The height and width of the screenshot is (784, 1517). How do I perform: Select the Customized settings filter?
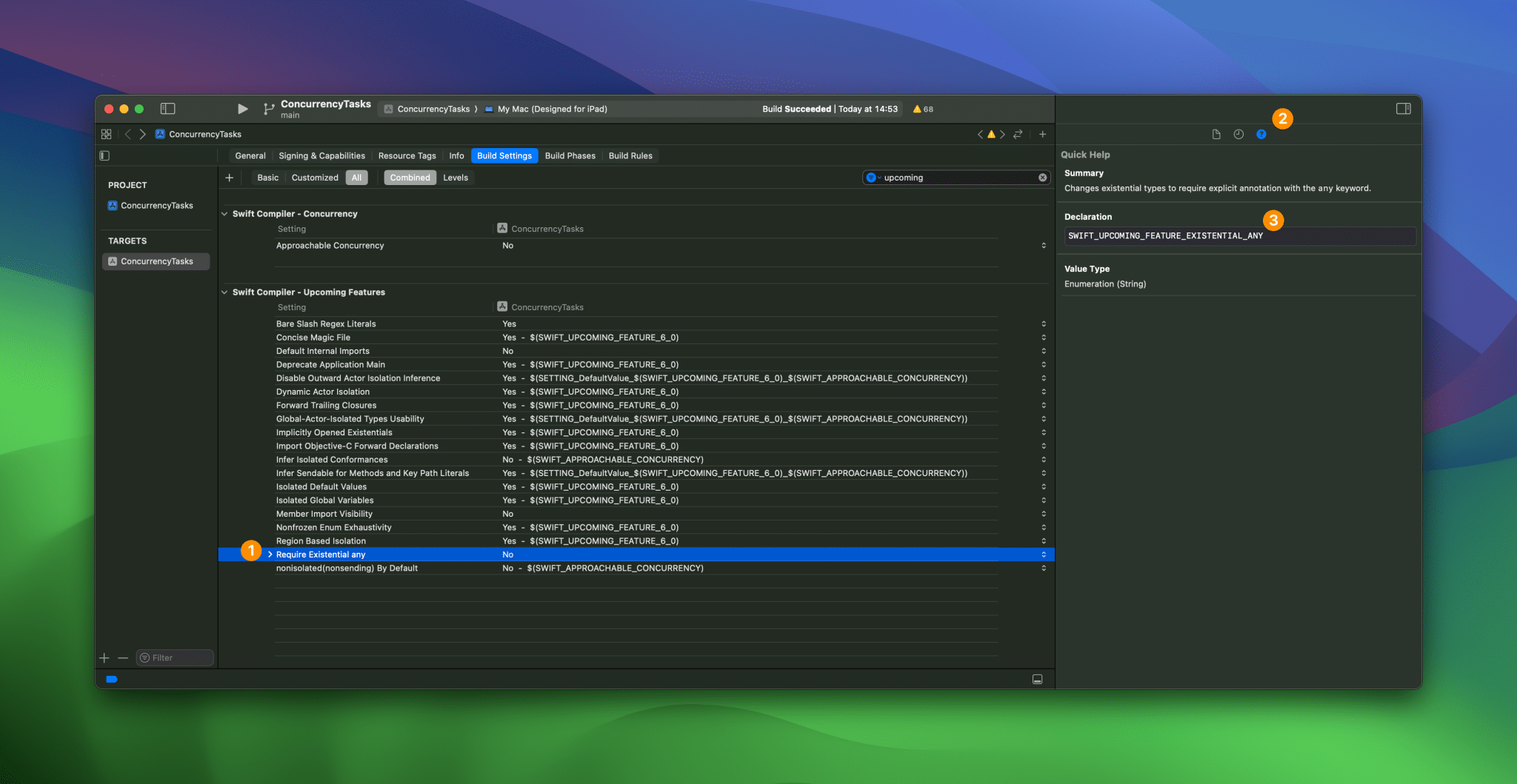[315, 178]
